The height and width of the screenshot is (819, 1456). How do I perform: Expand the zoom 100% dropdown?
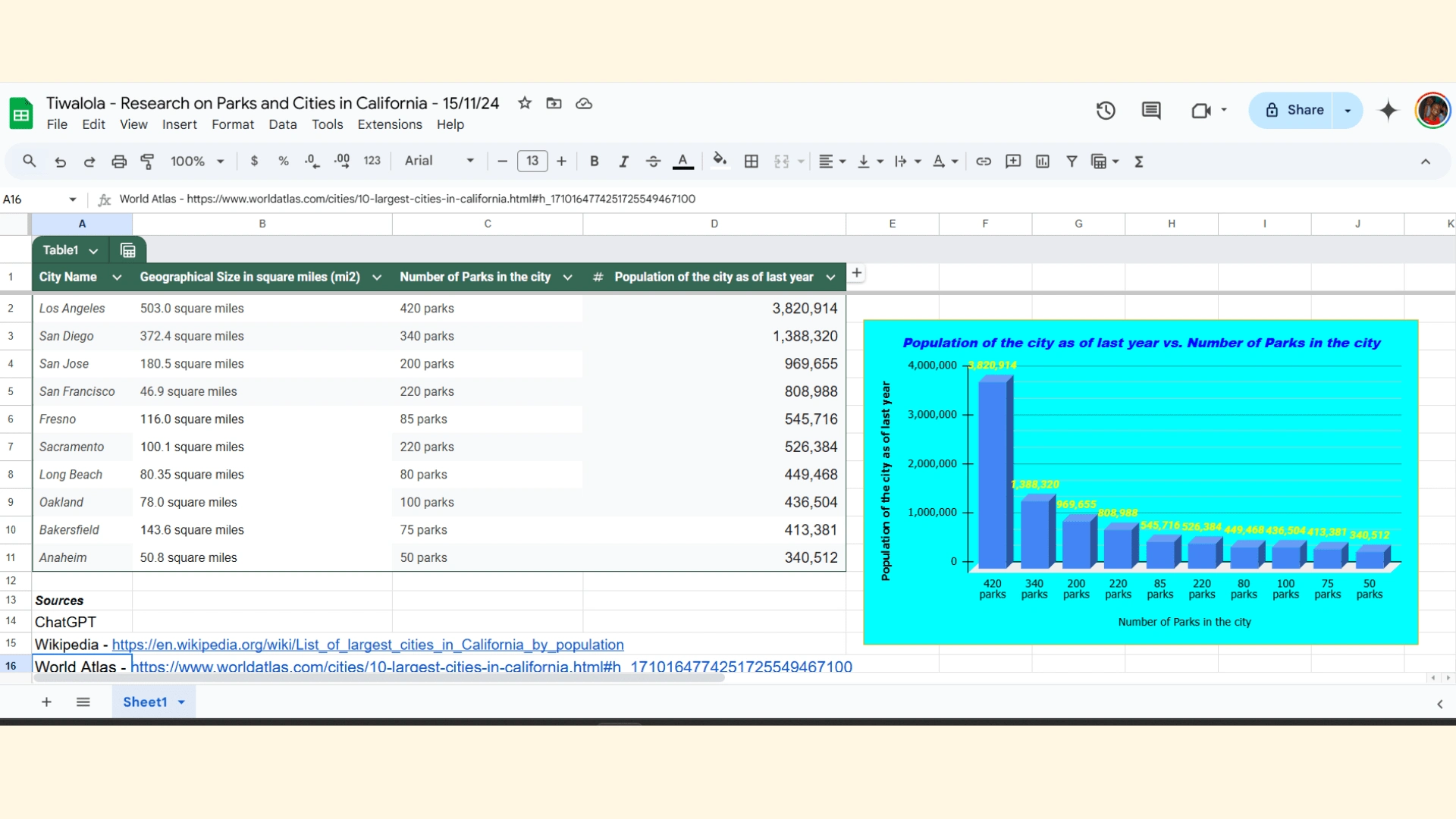(x=197, y=161)
